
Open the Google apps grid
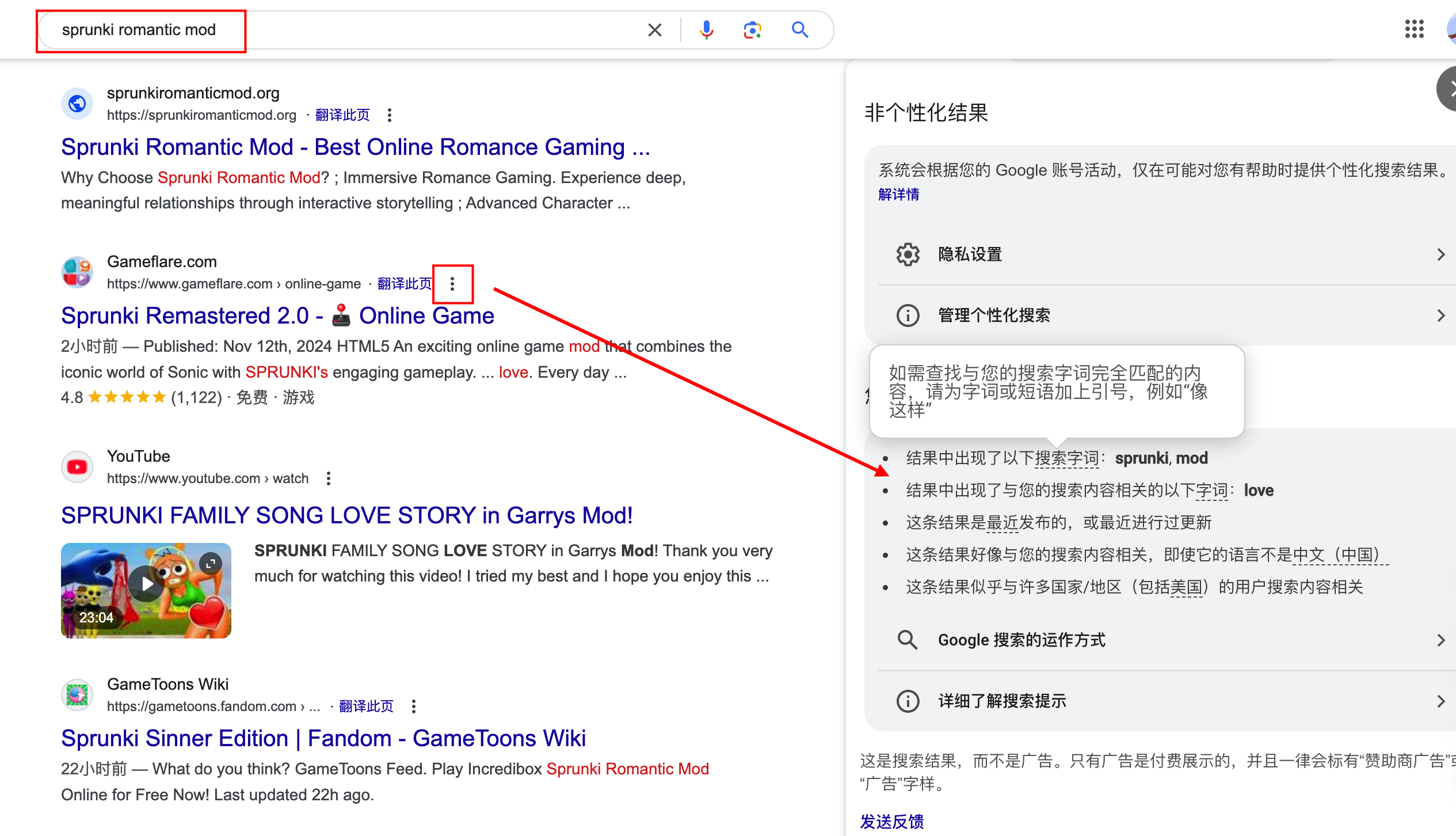[x=1414, y=29]
